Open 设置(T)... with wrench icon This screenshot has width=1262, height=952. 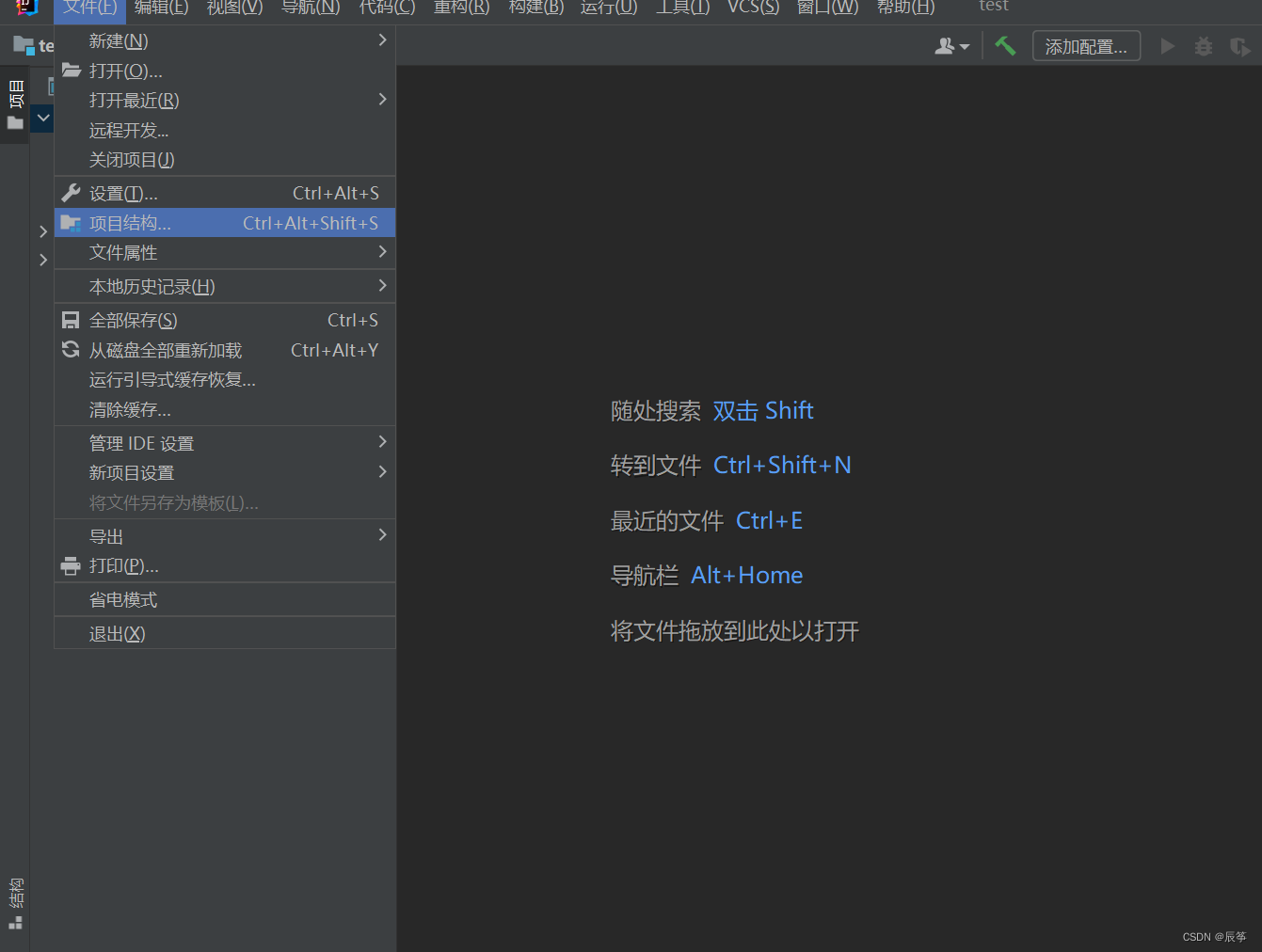click(x=225, y=193)
